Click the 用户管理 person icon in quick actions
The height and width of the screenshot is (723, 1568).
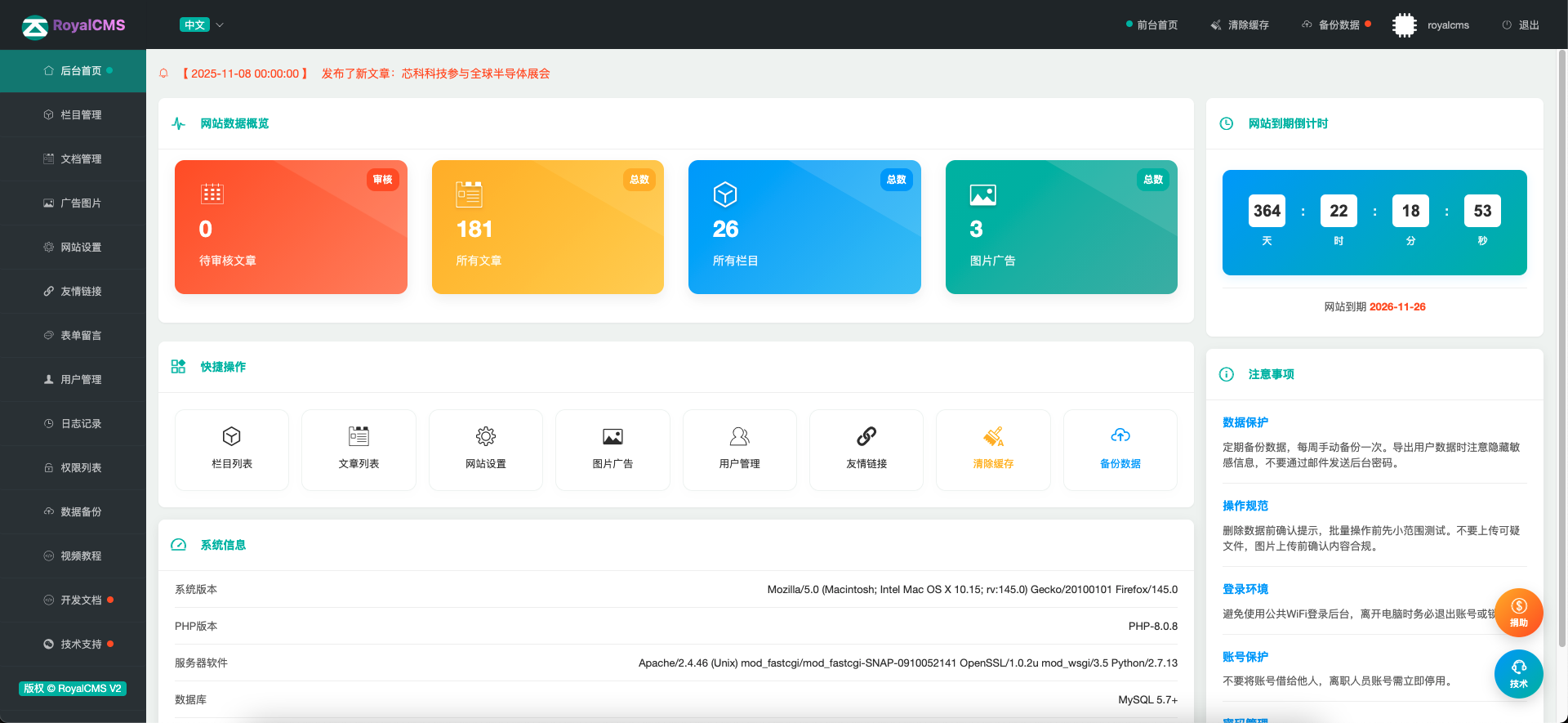[739, 436]
